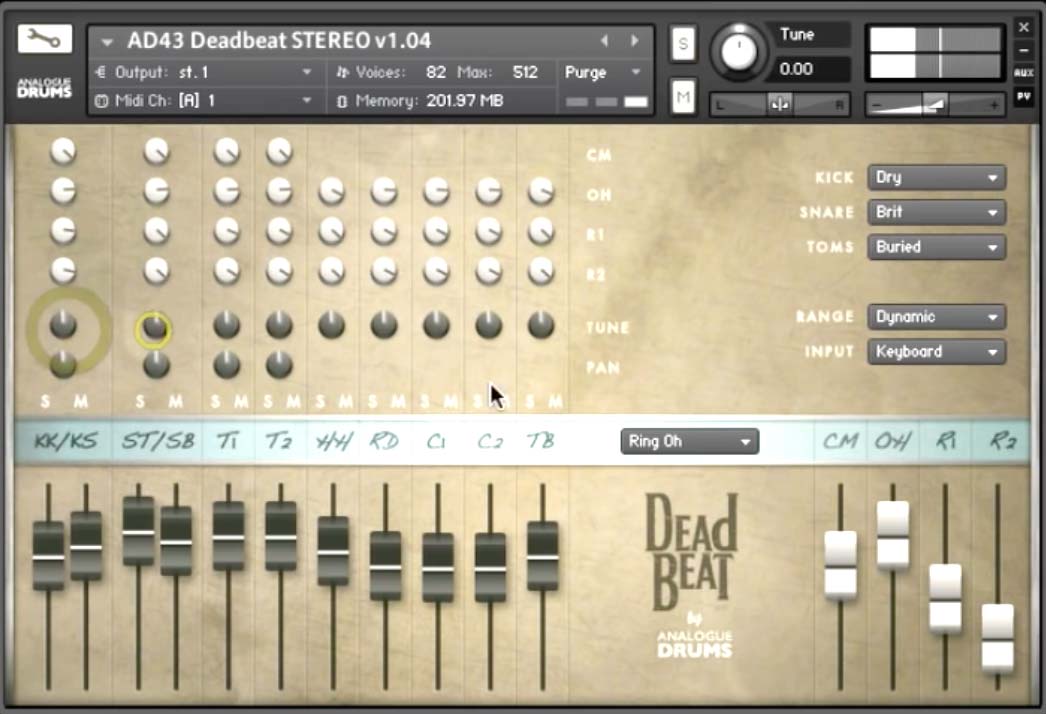Click the KK/KS channel's TUNE knob
This screenshot has width=1046, height=714.
[63, 324]
